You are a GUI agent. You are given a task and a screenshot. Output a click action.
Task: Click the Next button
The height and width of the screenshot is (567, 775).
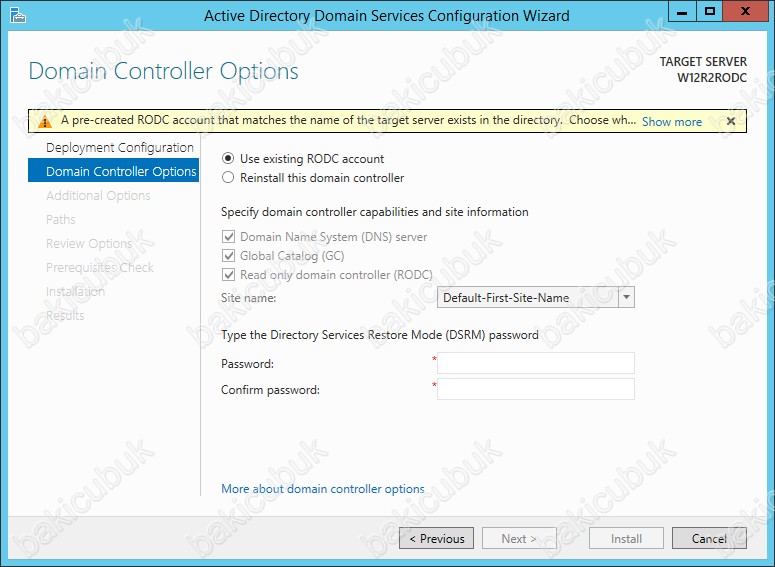pyautogui.click(x=519, y=538)
